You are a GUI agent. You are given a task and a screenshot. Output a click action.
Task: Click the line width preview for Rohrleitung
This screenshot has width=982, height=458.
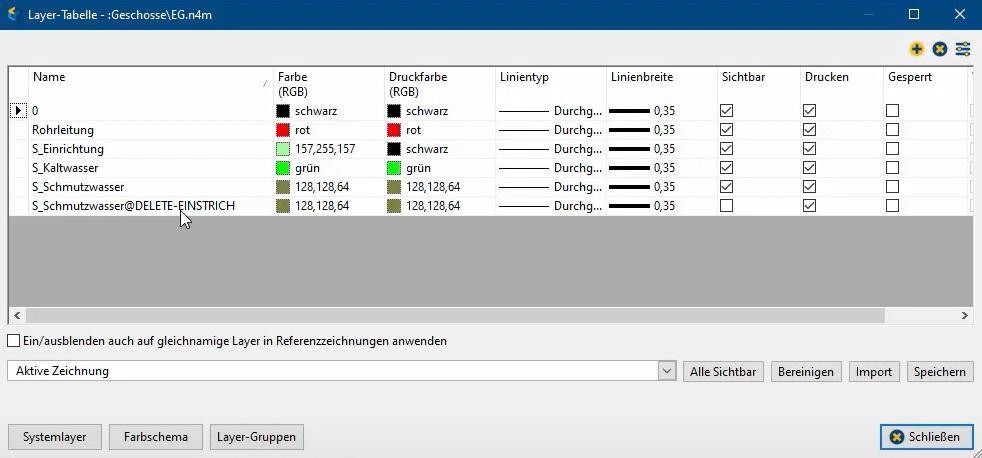click(629, 130)
